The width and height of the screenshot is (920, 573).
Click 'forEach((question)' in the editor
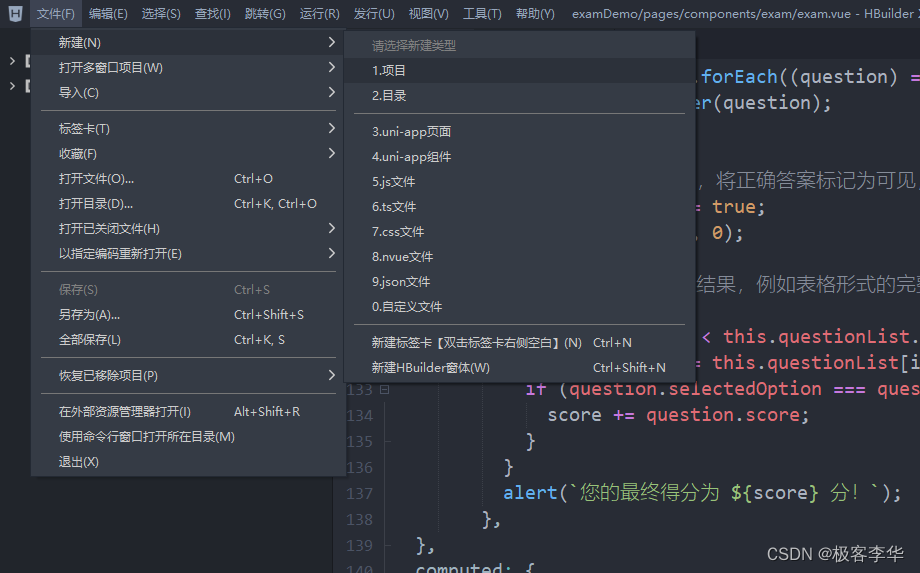click(799, 77)
